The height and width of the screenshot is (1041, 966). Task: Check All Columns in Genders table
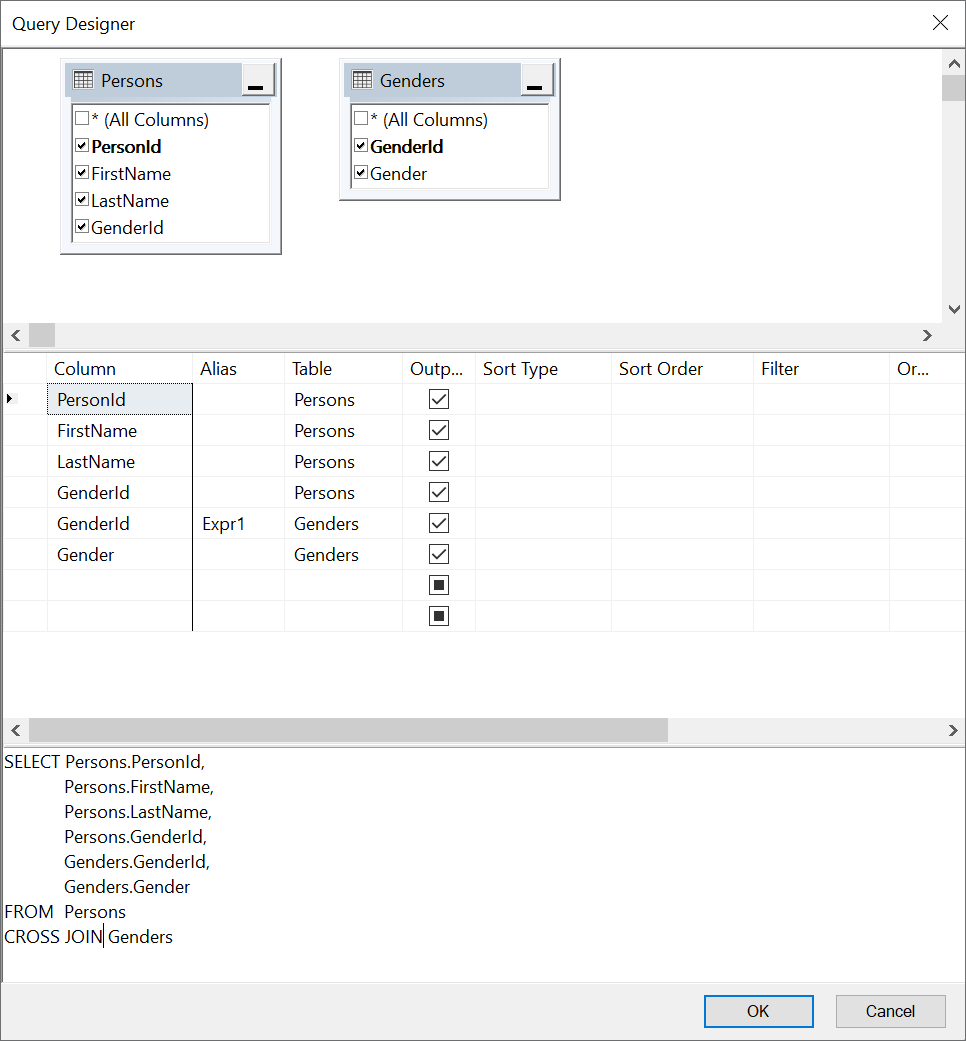[361, 119]
